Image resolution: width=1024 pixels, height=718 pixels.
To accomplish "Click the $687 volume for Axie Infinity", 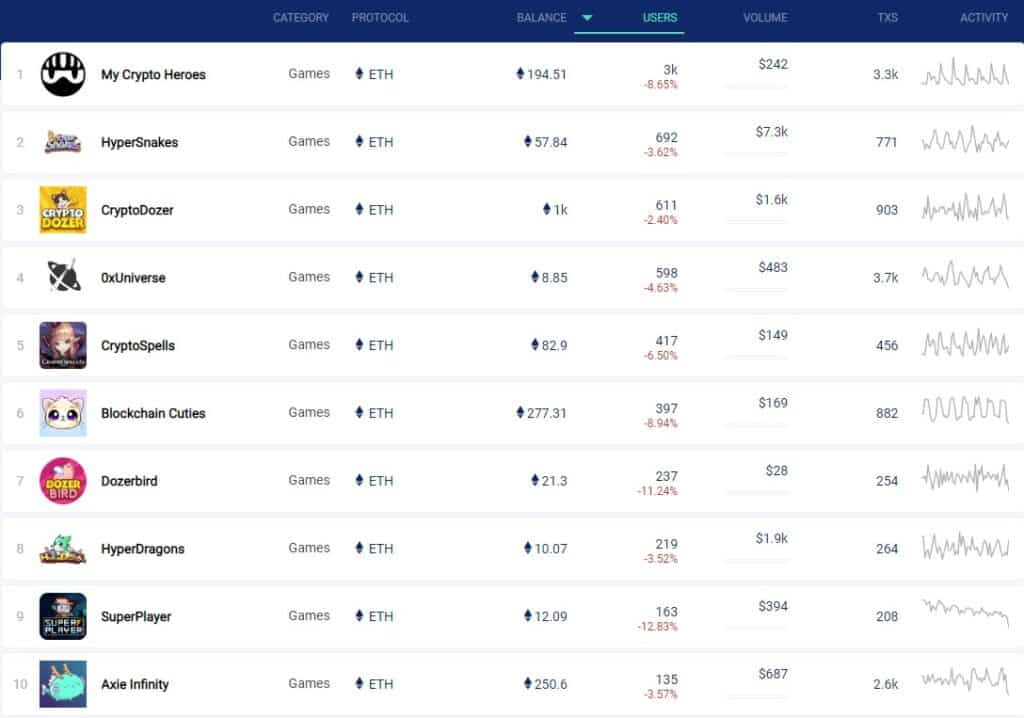I will [773, 674].
